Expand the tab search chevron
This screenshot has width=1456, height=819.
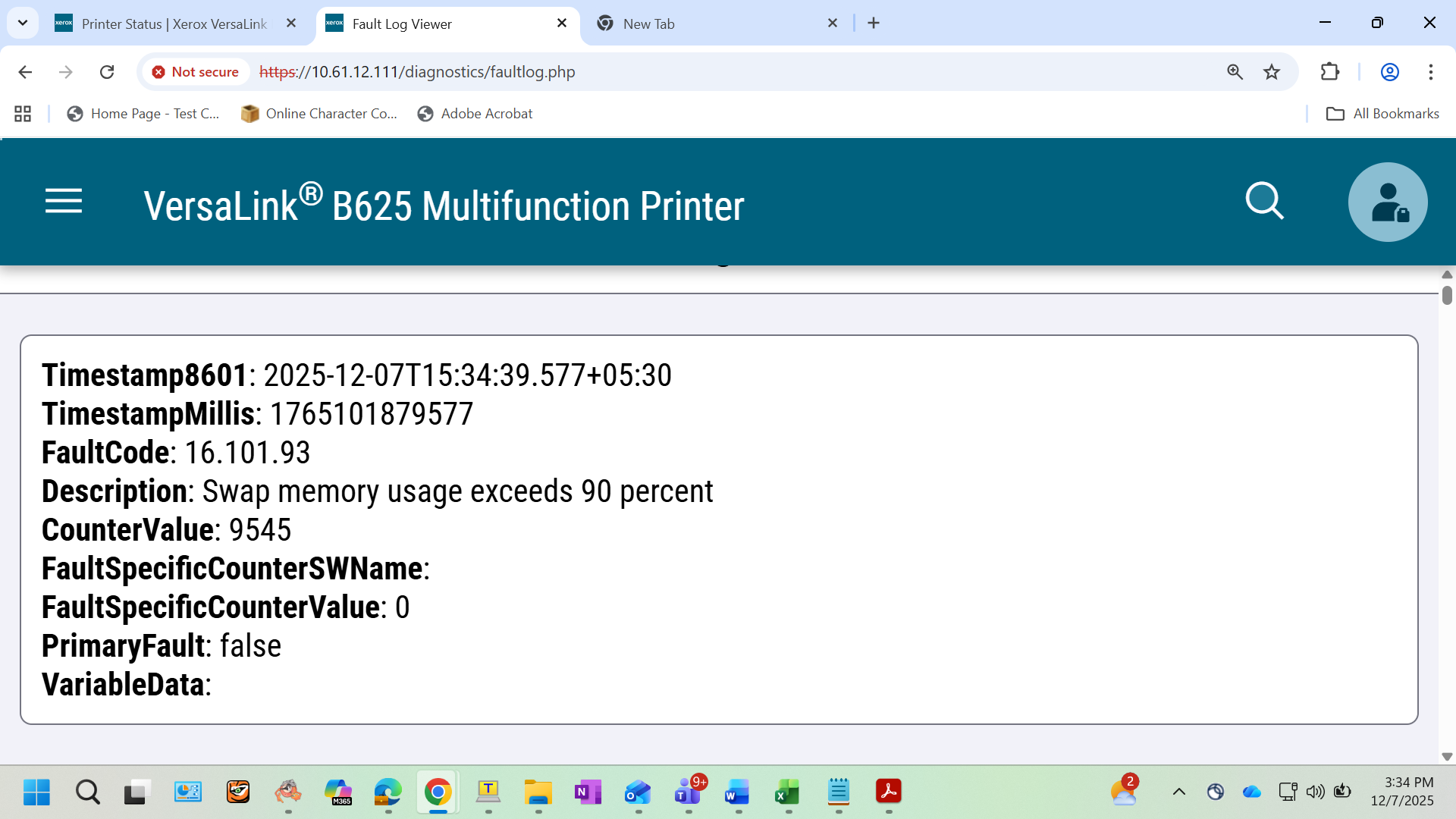pyautogui.click(x=23, y=23)
